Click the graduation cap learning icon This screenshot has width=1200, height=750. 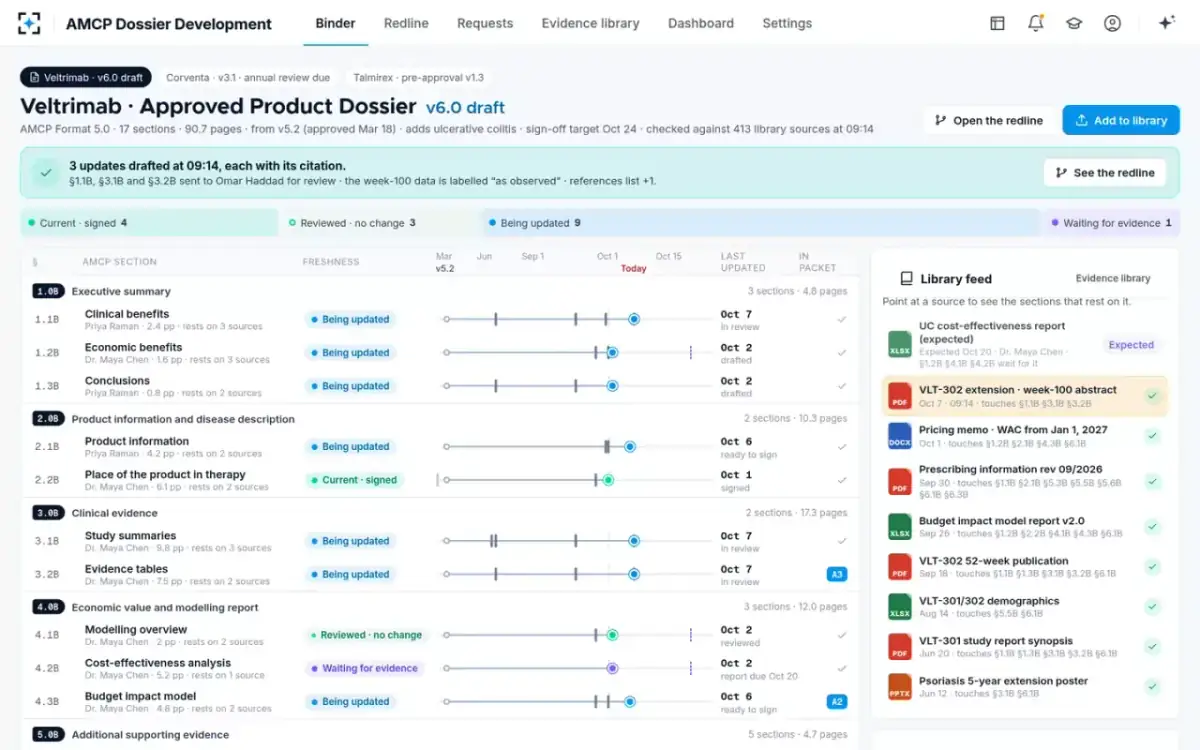1074,23
